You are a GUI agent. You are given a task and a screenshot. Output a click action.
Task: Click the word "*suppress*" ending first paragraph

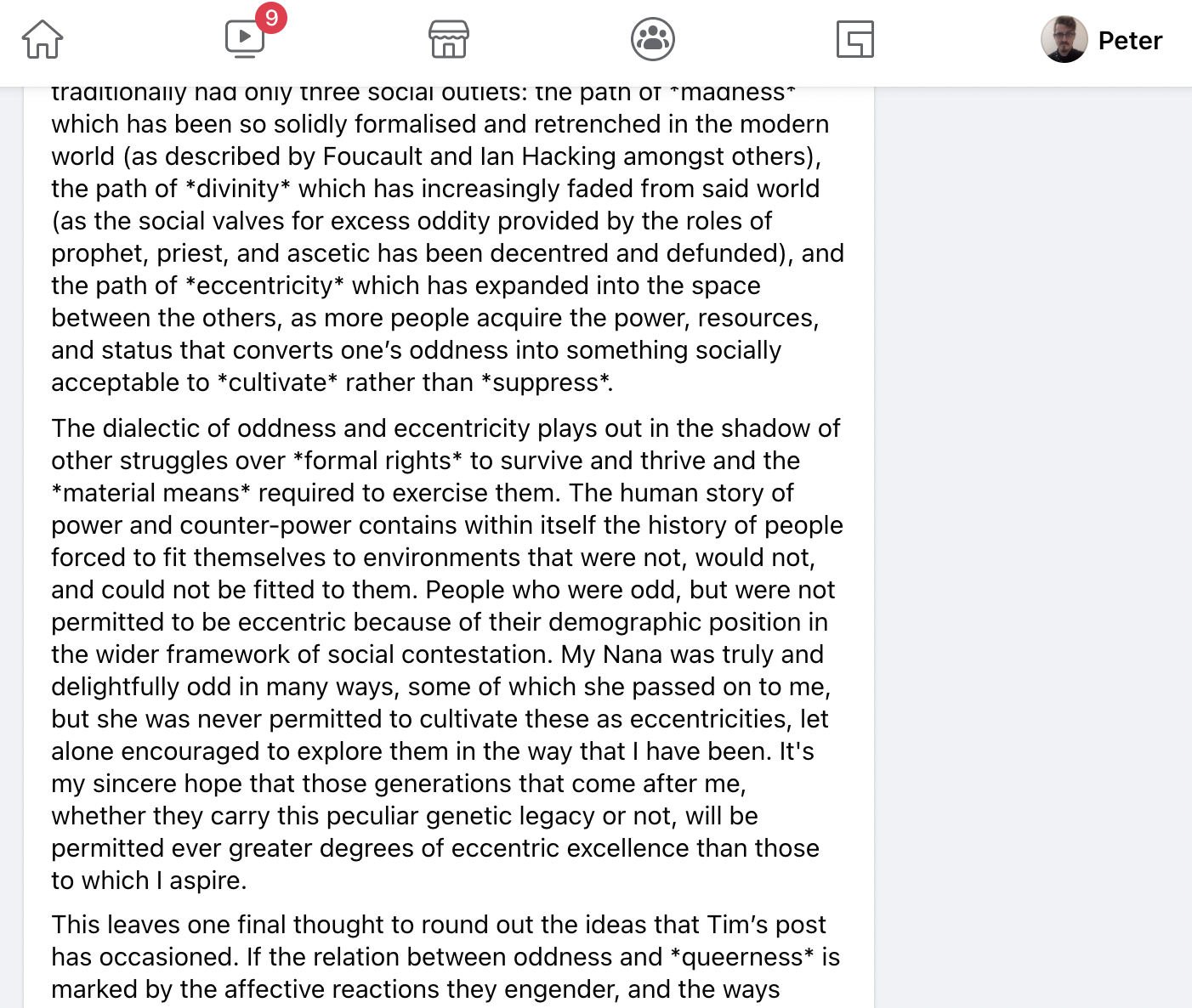[546, 382]
